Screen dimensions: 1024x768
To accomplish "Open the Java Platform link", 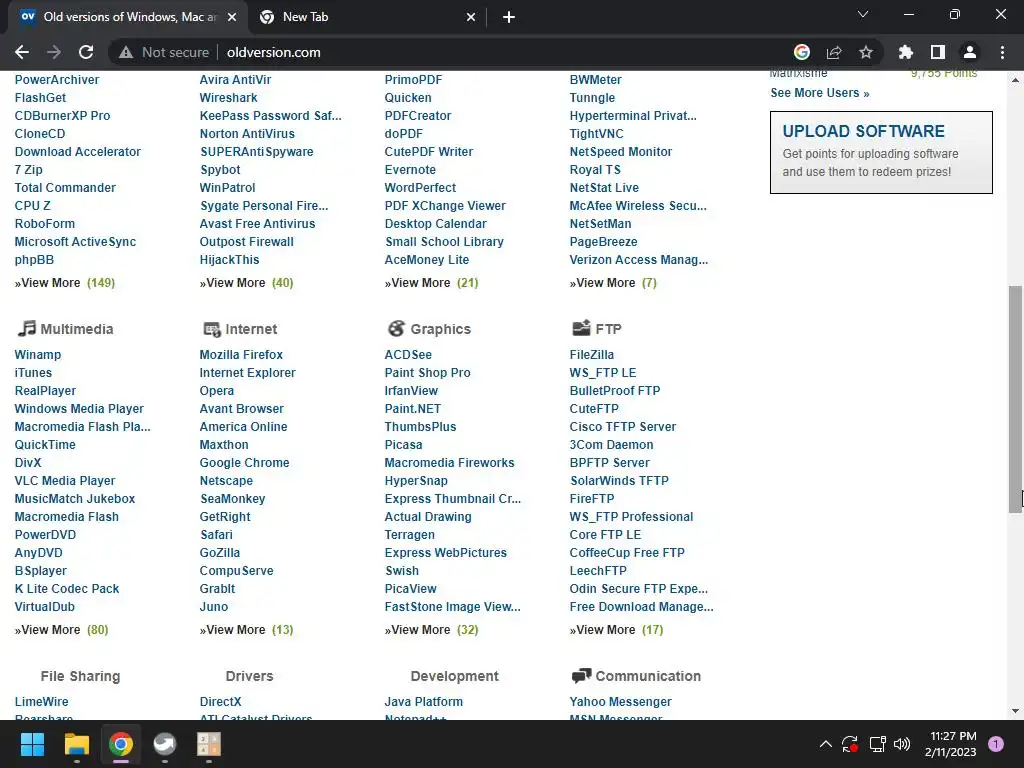I will click(x=424, y=701).
